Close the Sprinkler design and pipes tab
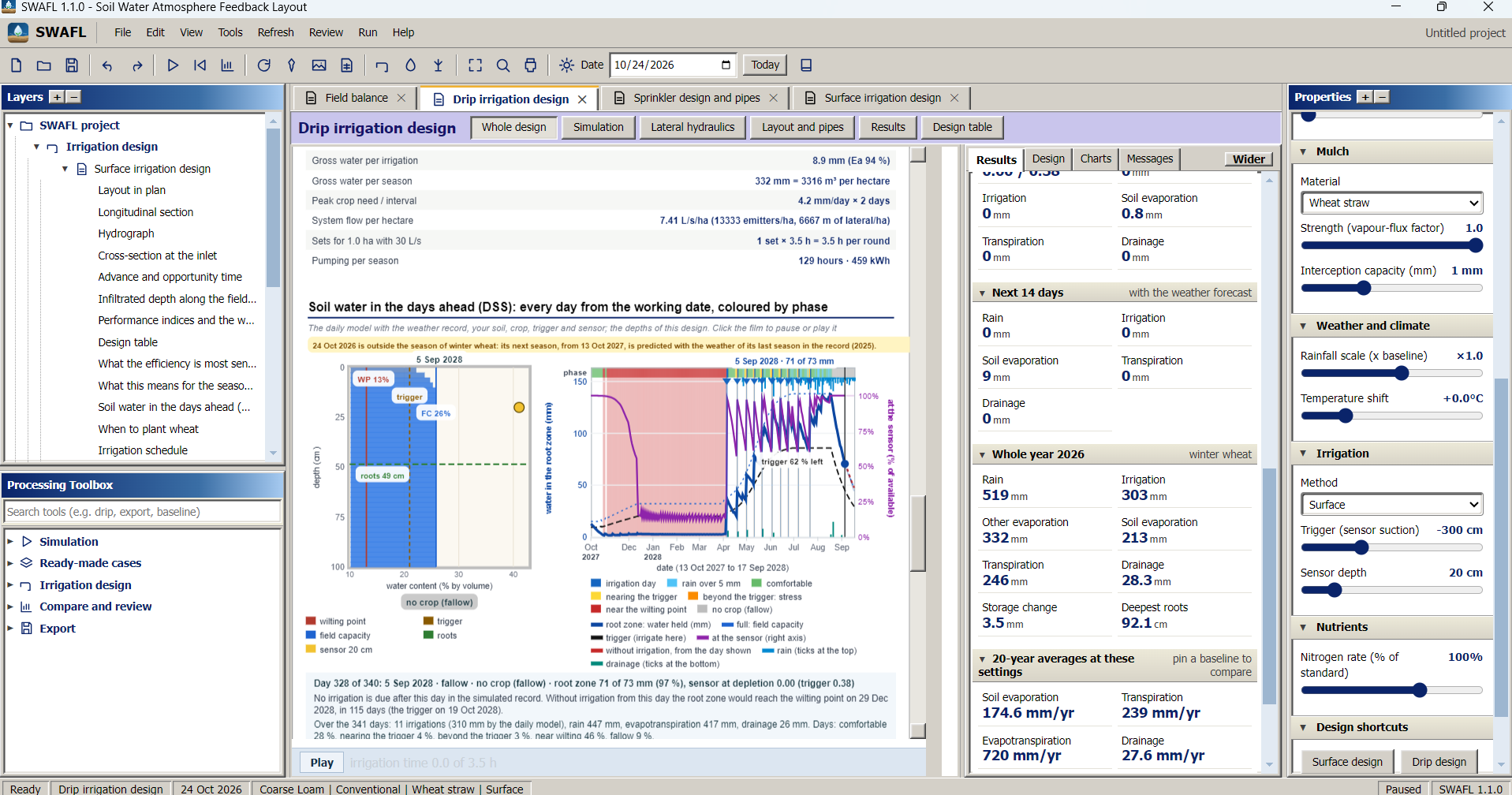Viewport: 1512px width, 795px height. coord(773,98)
